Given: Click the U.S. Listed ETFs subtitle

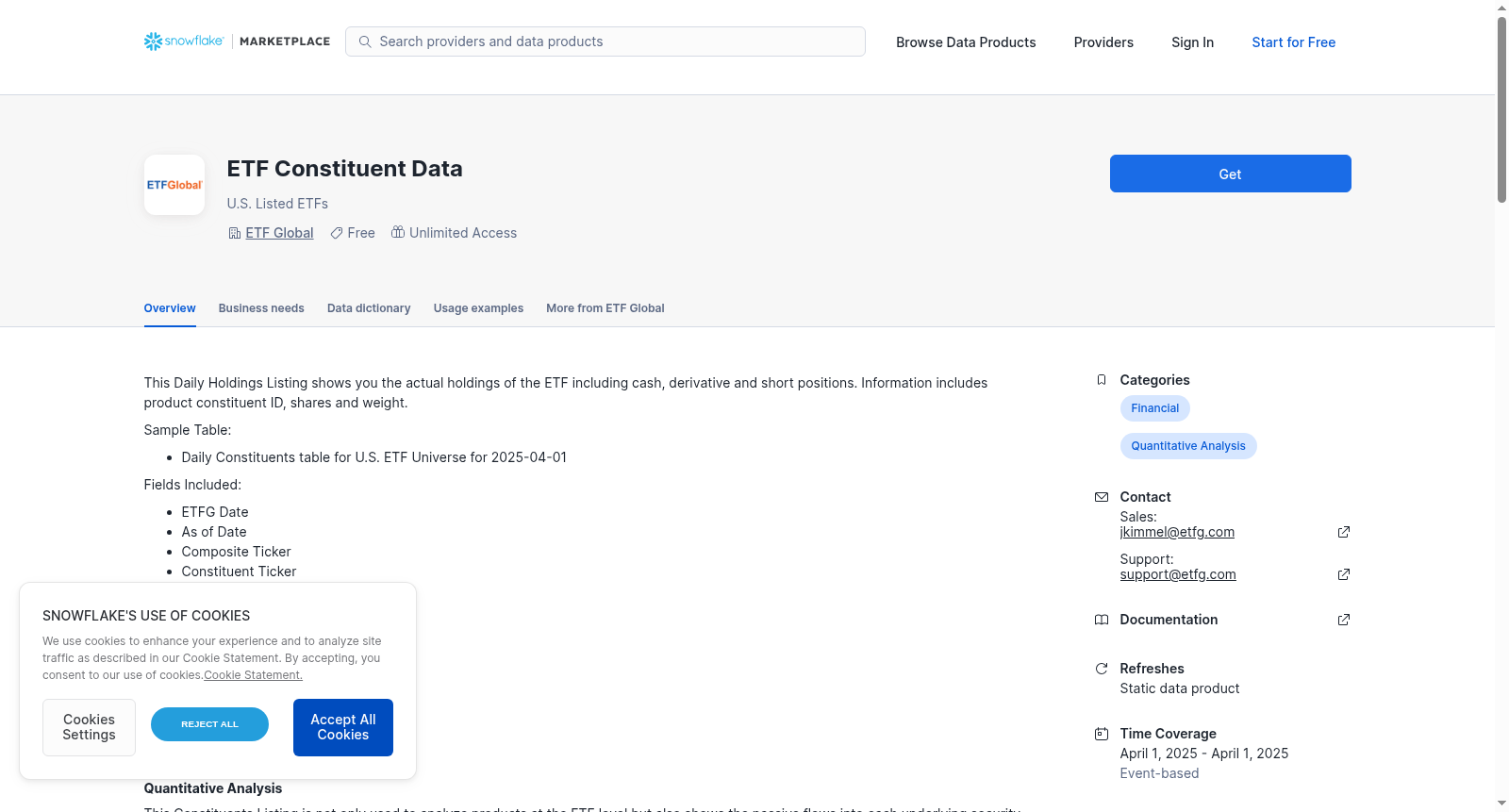Looking at the screenshot, I should 277,204.
